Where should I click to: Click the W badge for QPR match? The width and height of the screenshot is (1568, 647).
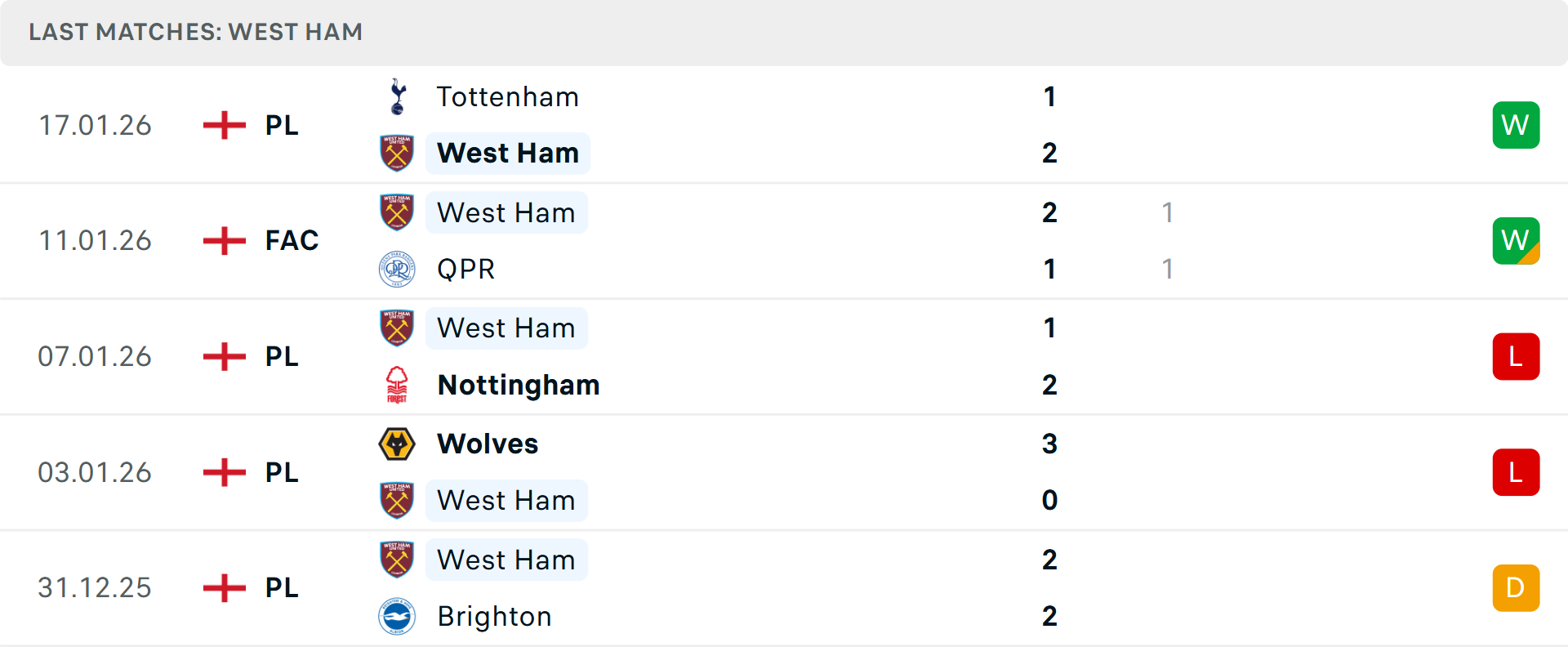click(1516, 241)
